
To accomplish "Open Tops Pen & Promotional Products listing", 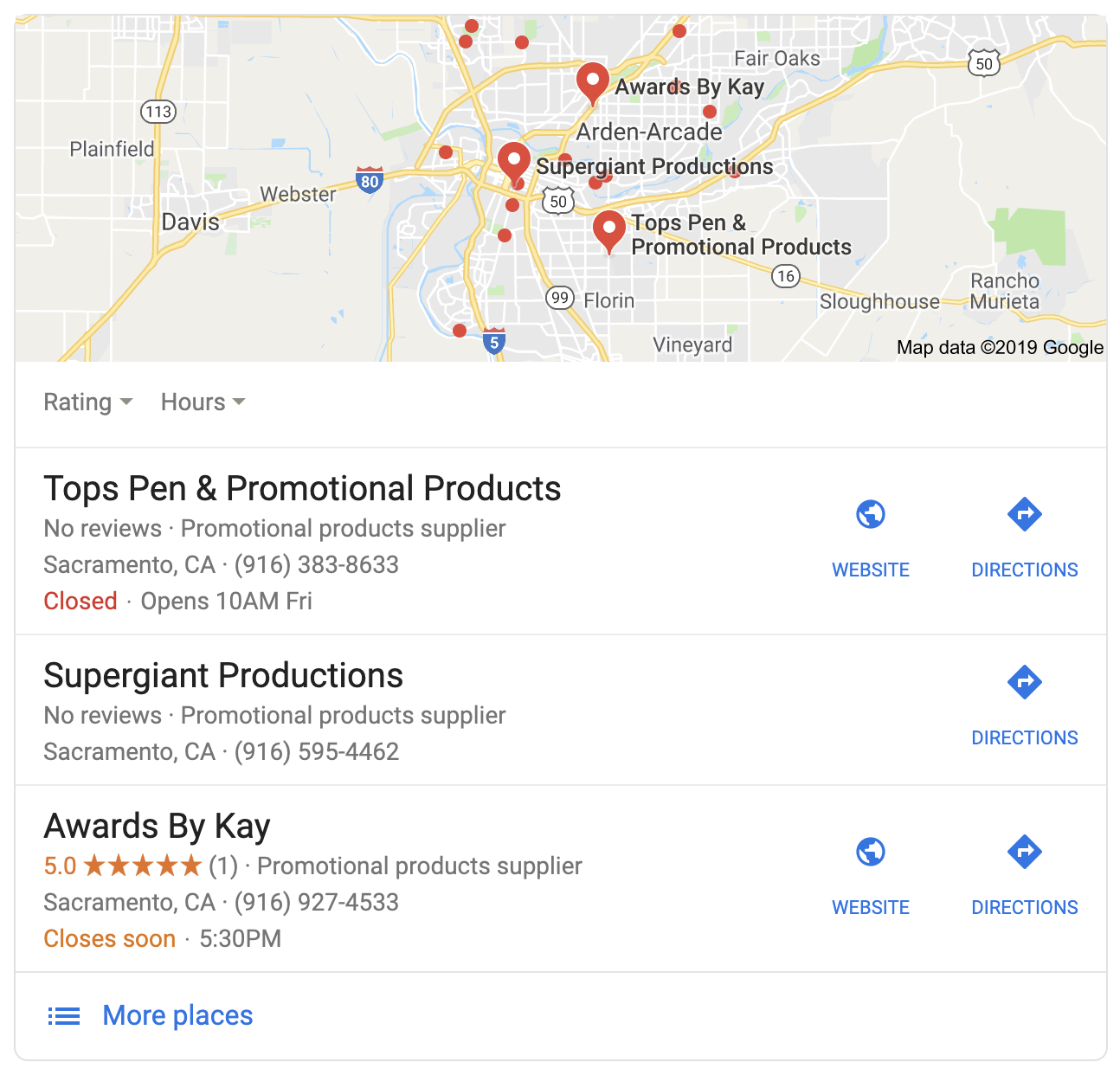I will [302, 489].
